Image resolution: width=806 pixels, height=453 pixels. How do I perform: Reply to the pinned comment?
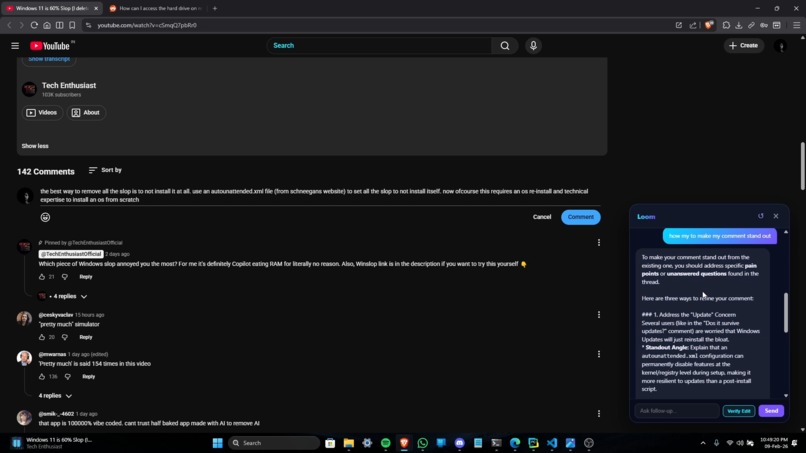(x=86, y=277)
